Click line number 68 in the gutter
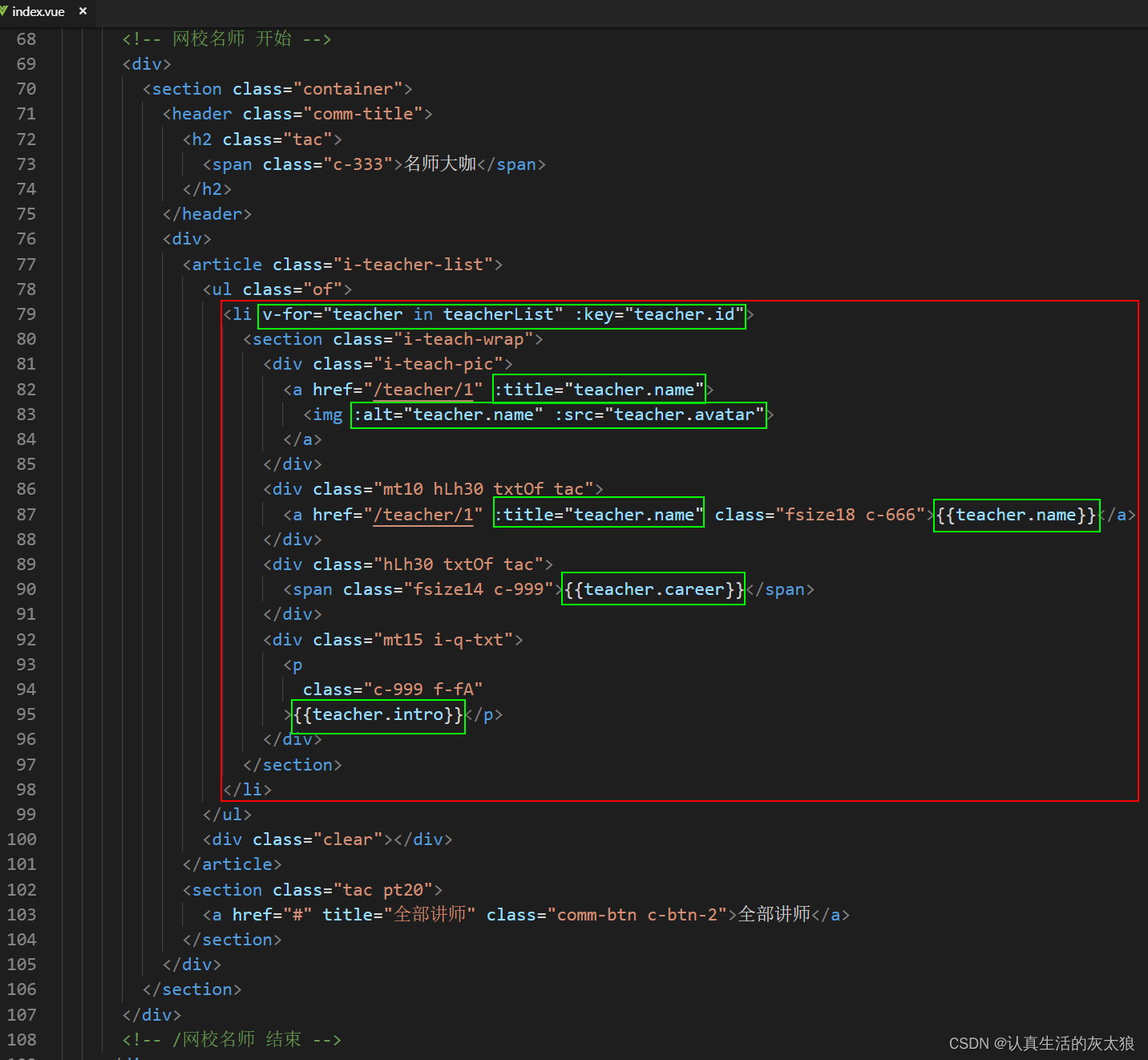This screenshot has height=1060, width=1148. point(26,39)
